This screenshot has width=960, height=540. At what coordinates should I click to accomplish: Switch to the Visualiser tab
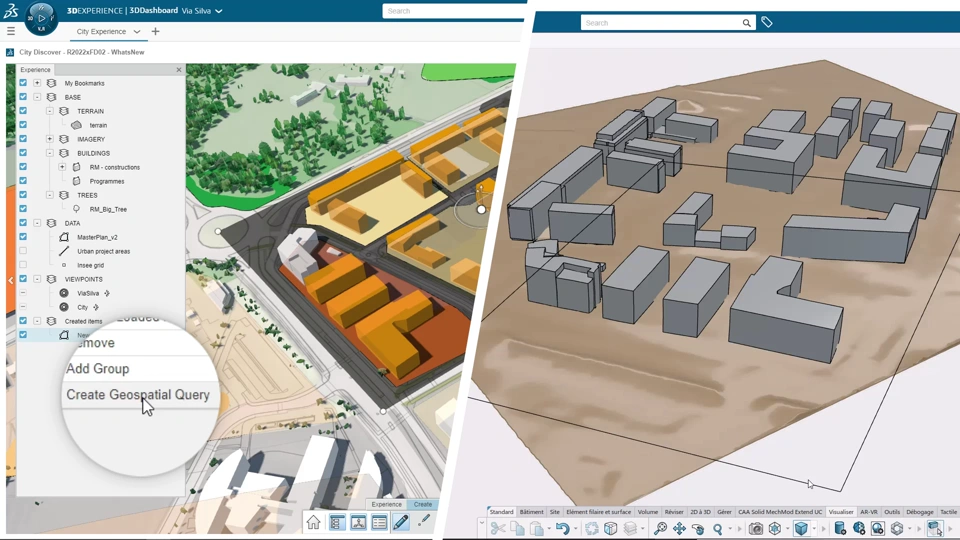click(841, 512)
